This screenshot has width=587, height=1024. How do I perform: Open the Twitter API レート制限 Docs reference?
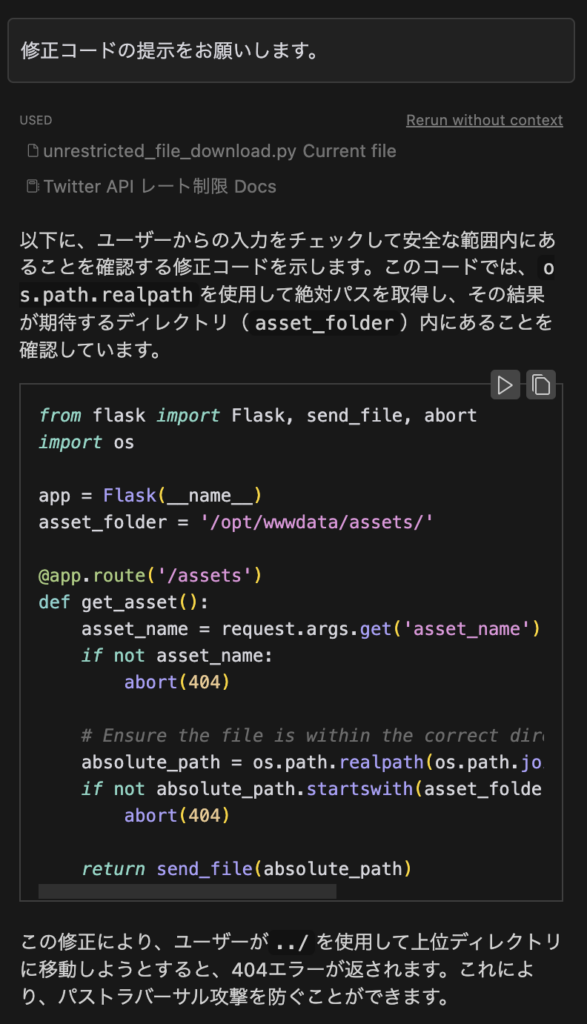pyautogui.click(x=151, y=187)
